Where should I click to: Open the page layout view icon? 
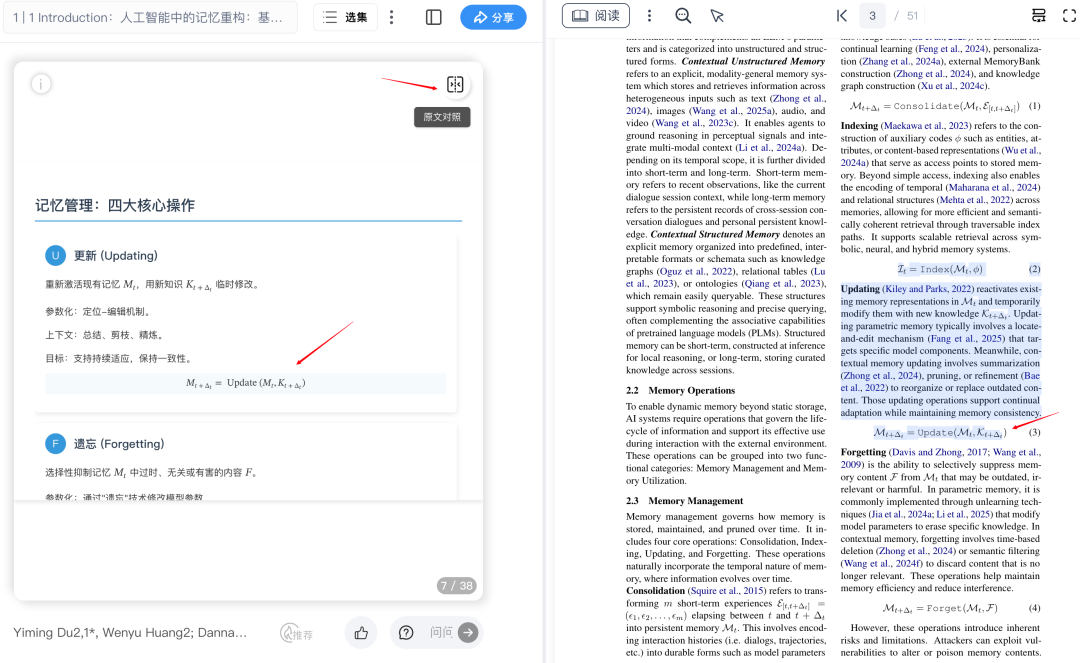1038,15
